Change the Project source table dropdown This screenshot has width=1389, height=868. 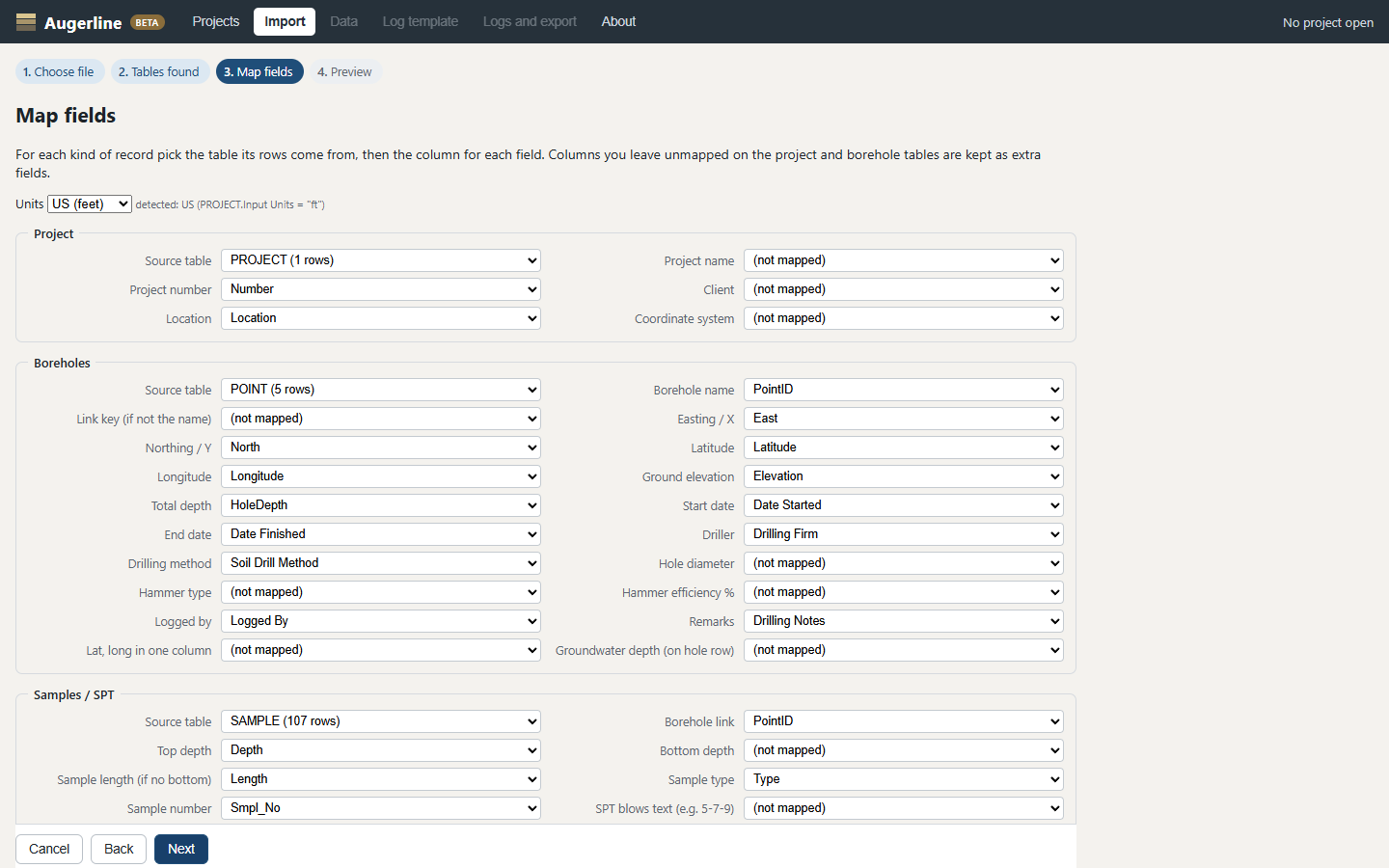pos(381,260)
